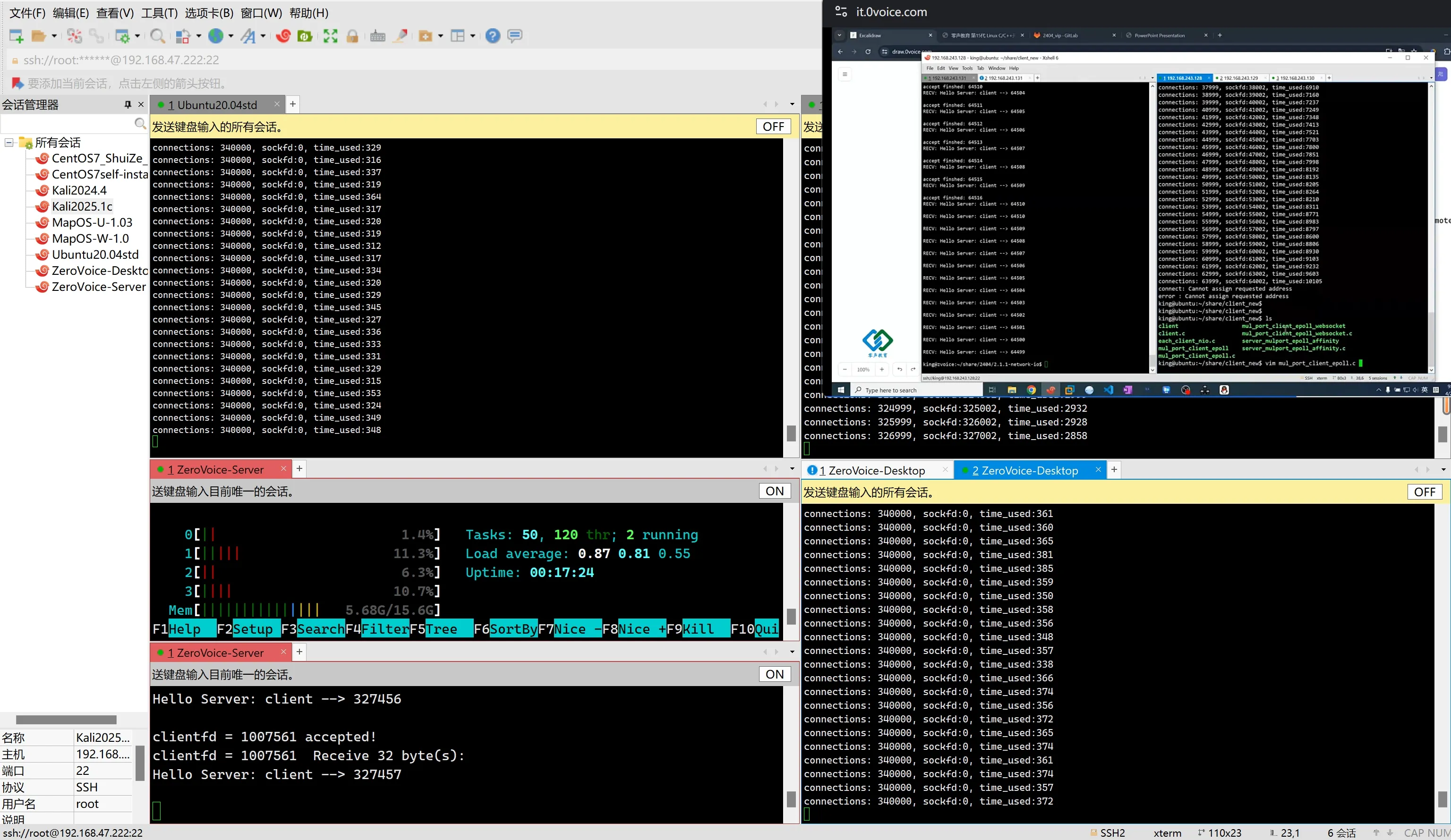Open the 工具(T) menu
Image resolution: width=1451 pixels, height=840 pixels.
pyautogui.click(x=160, y=13)
